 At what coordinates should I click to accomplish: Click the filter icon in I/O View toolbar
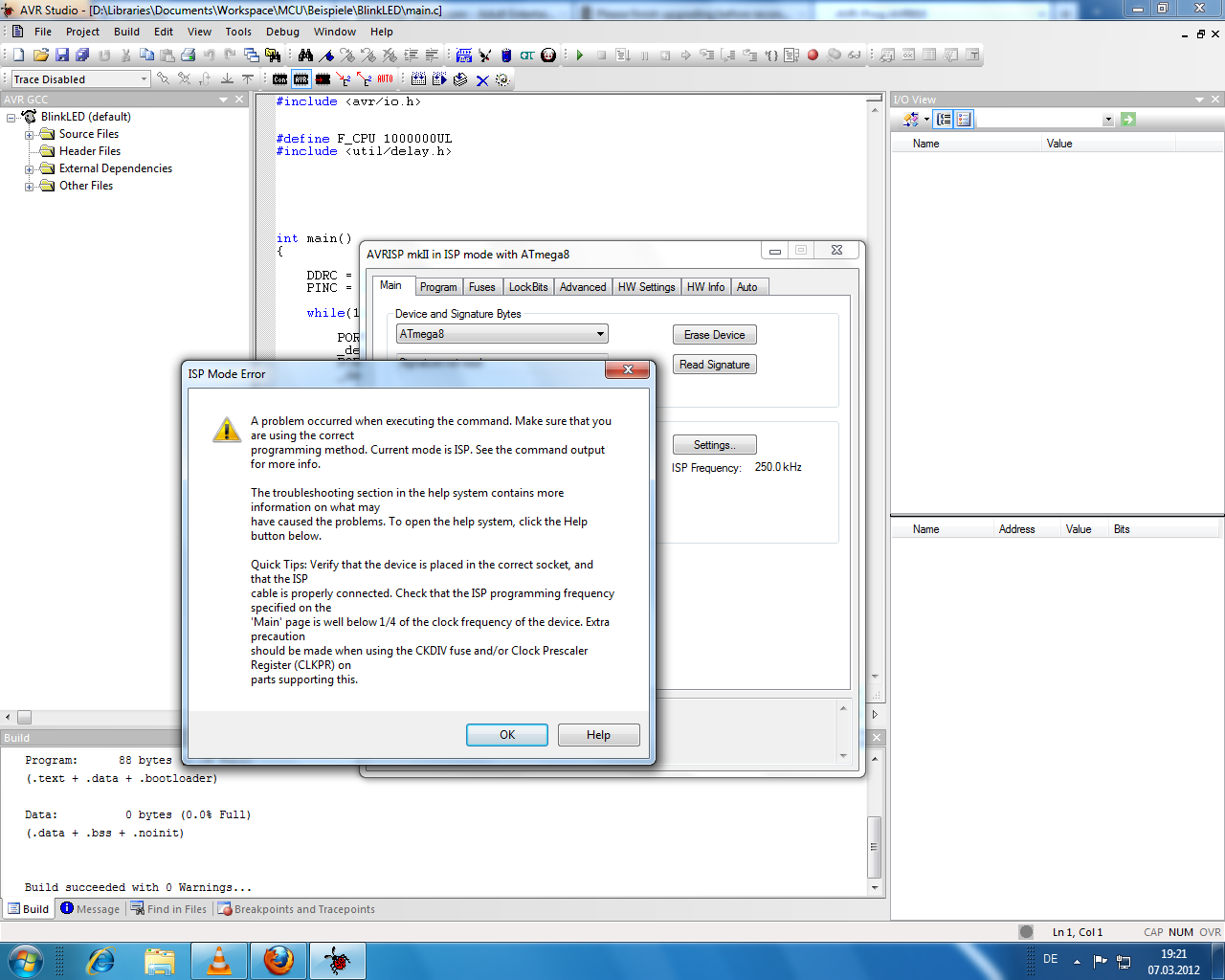[x=910, y=120]
